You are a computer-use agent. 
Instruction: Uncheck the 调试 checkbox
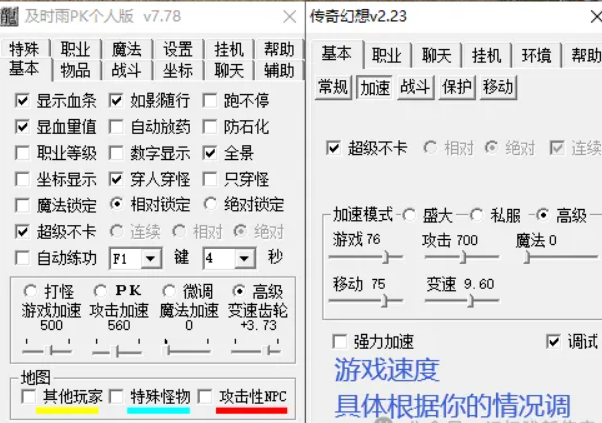553,341
